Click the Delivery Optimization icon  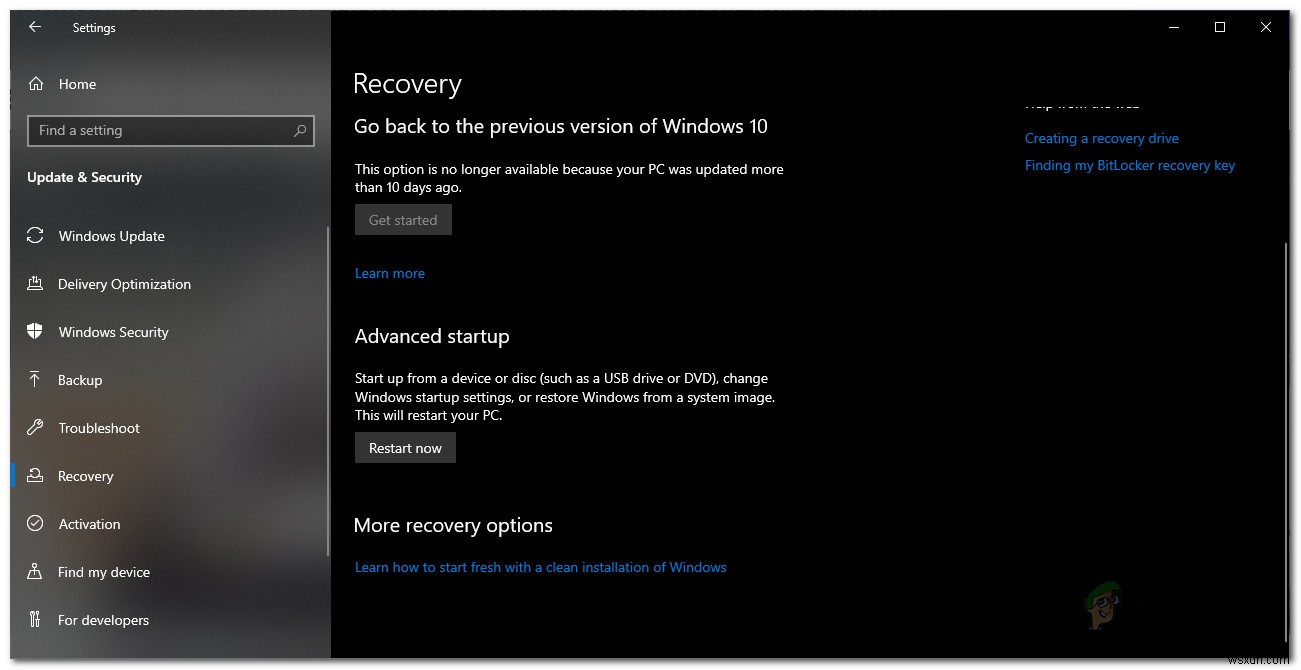pyautogui.click(x=36, y=284)
